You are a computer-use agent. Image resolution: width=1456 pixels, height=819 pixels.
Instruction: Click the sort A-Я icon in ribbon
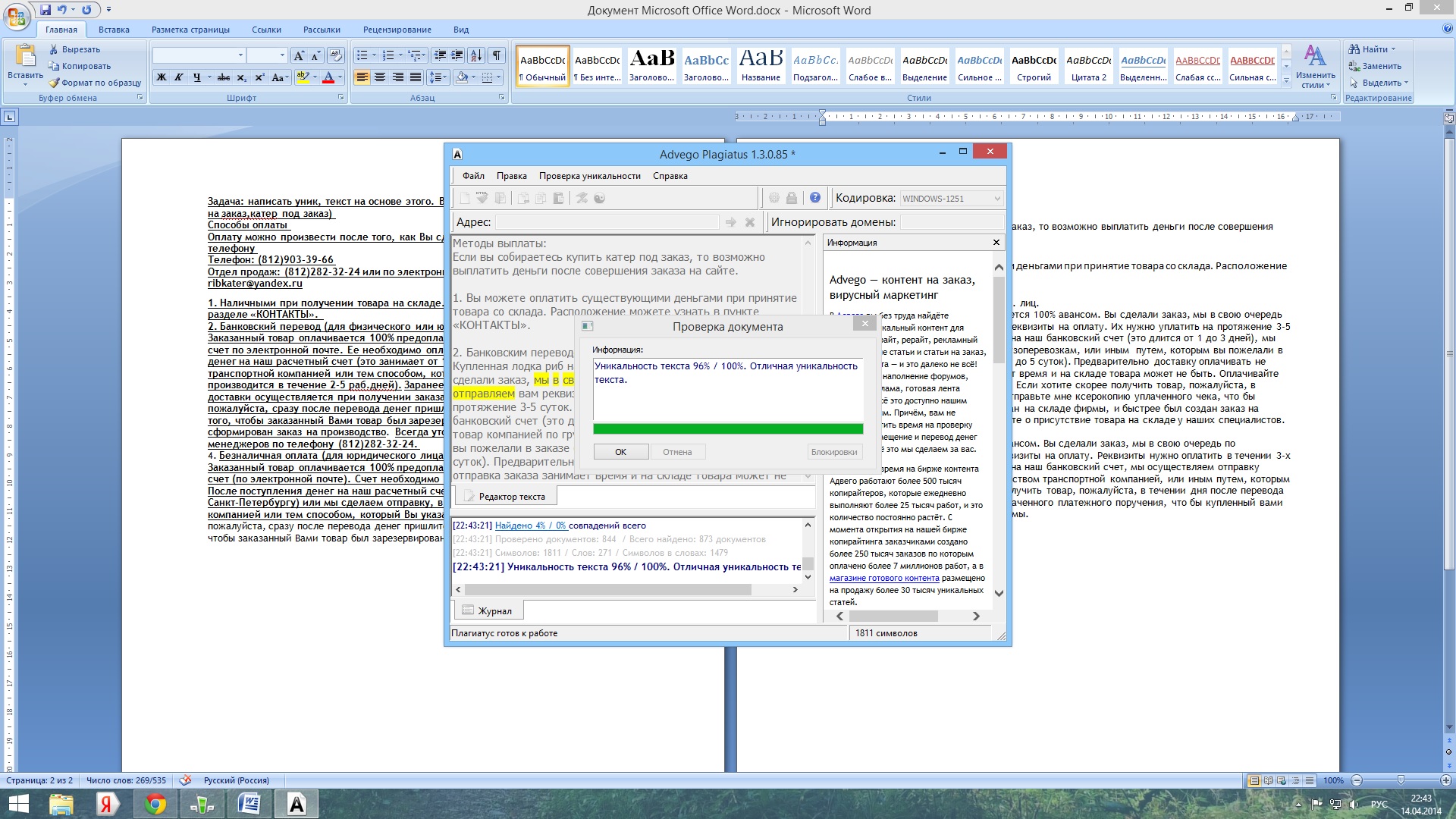pos(475,55)
